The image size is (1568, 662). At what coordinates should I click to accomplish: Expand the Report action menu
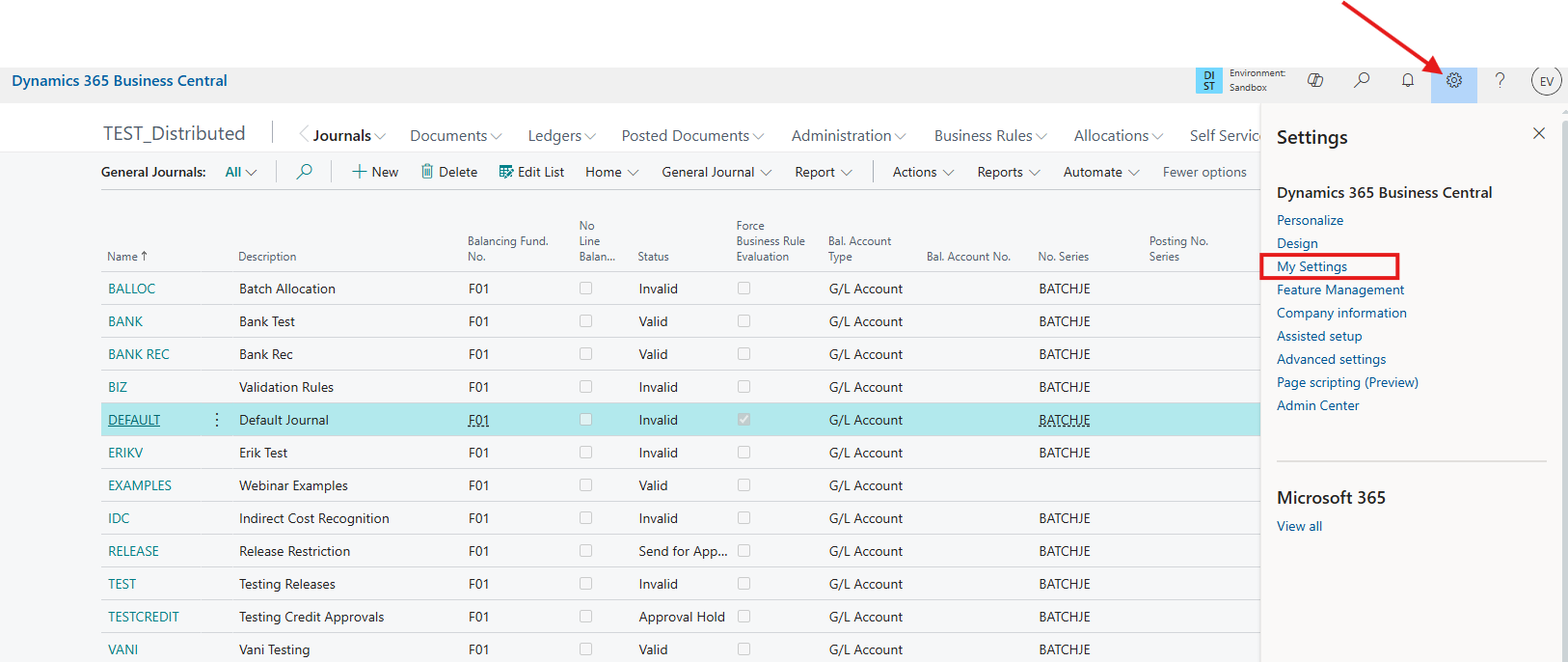click(824, 172)
